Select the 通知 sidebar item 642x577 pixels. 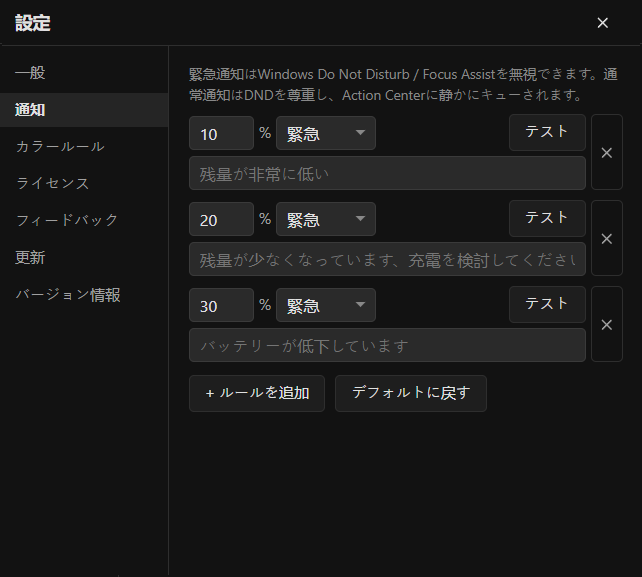point(84,110)
